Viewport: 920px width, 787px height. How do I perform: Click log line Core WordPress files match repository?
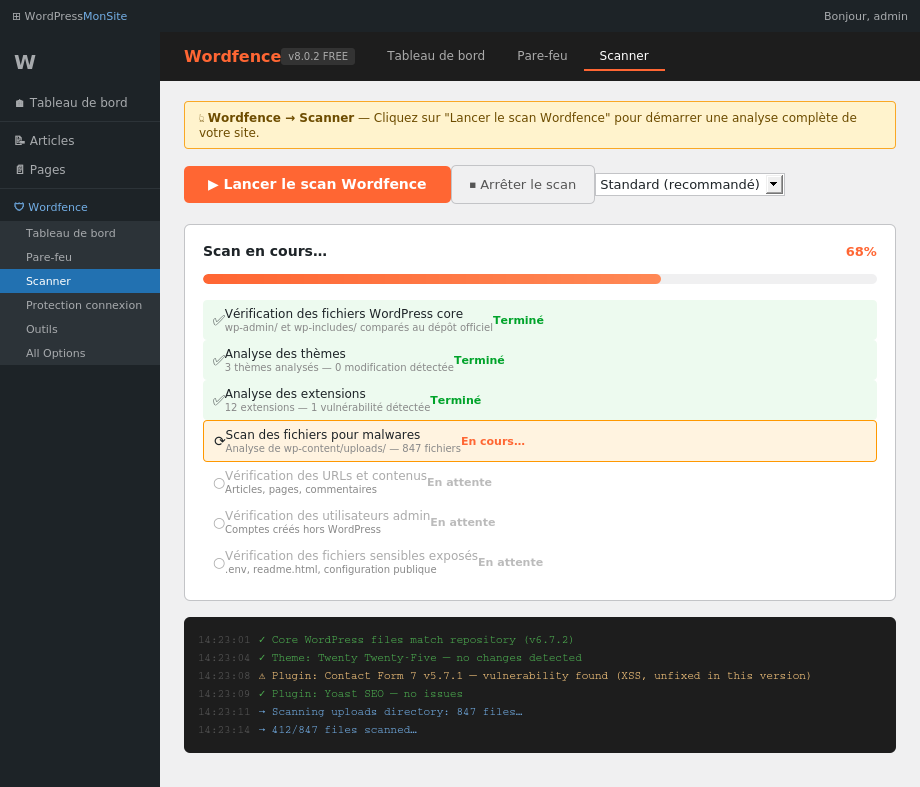[x=386, y=640]
